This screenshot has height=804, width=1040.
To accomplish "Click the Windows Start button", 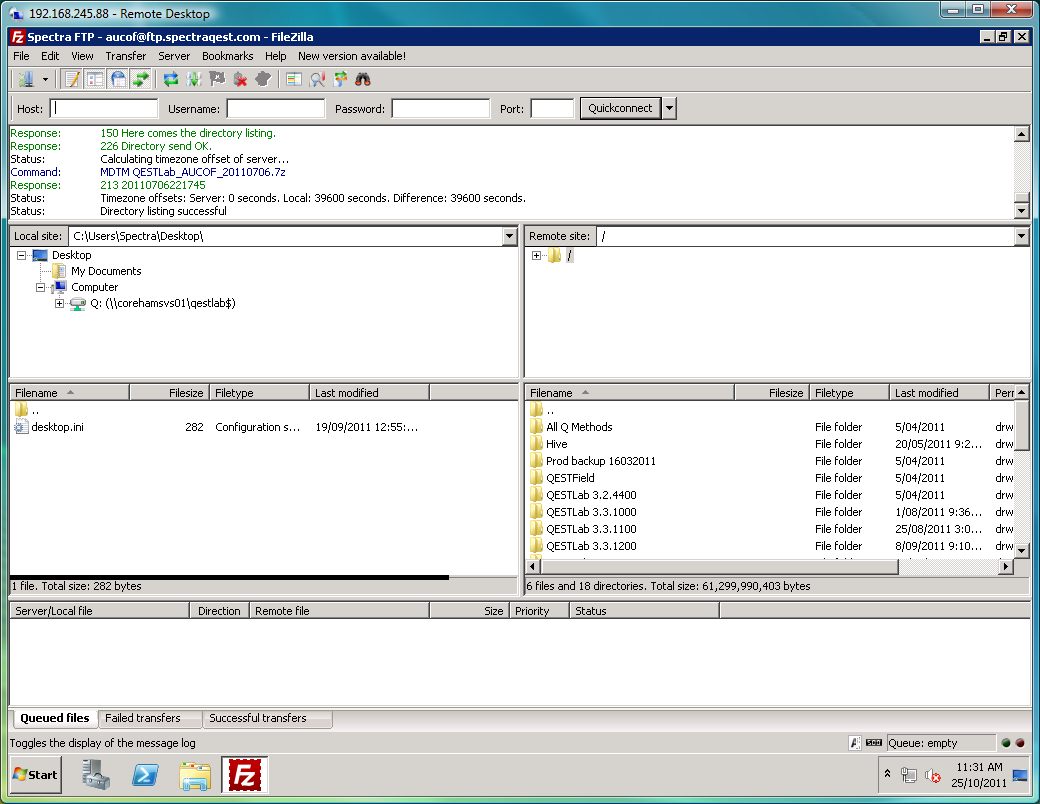I will tap(36, 774).
